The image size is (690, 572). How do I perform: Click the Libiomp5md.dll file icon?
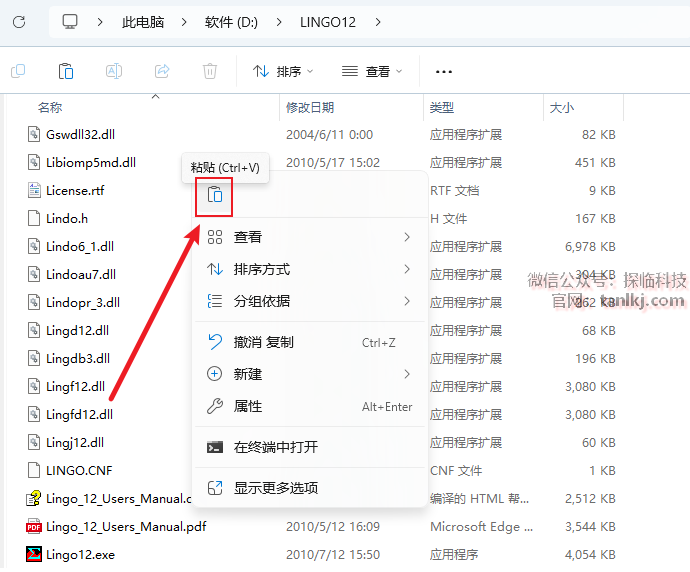(x=34, y=162)
